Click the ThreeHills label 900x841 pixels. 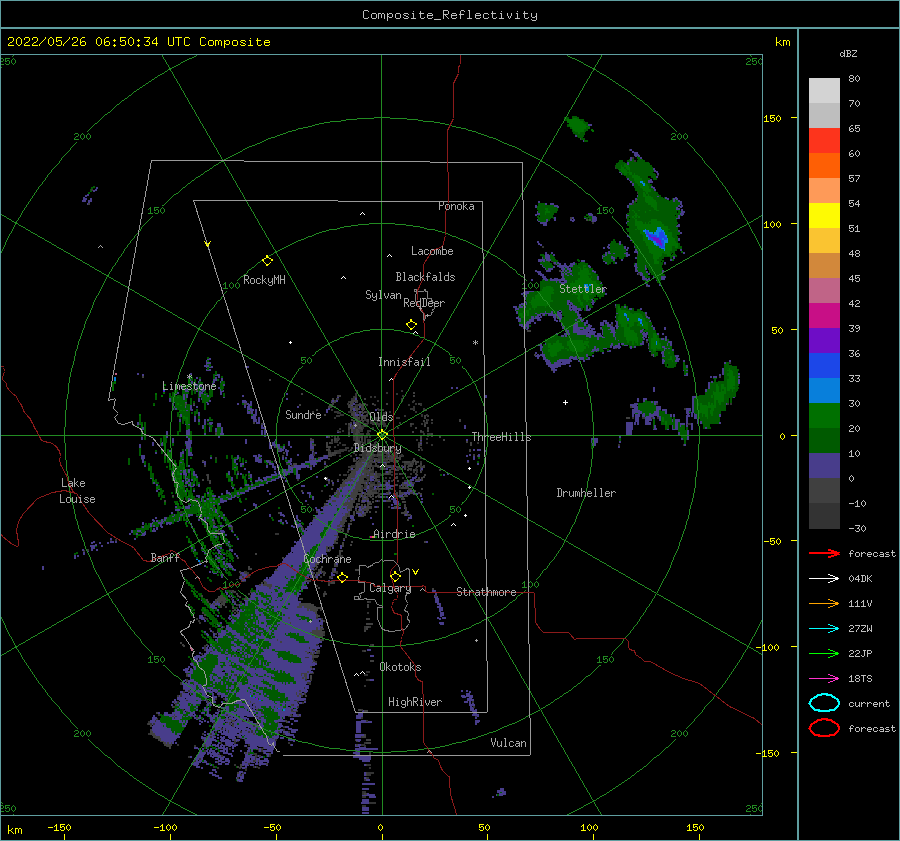501,437
